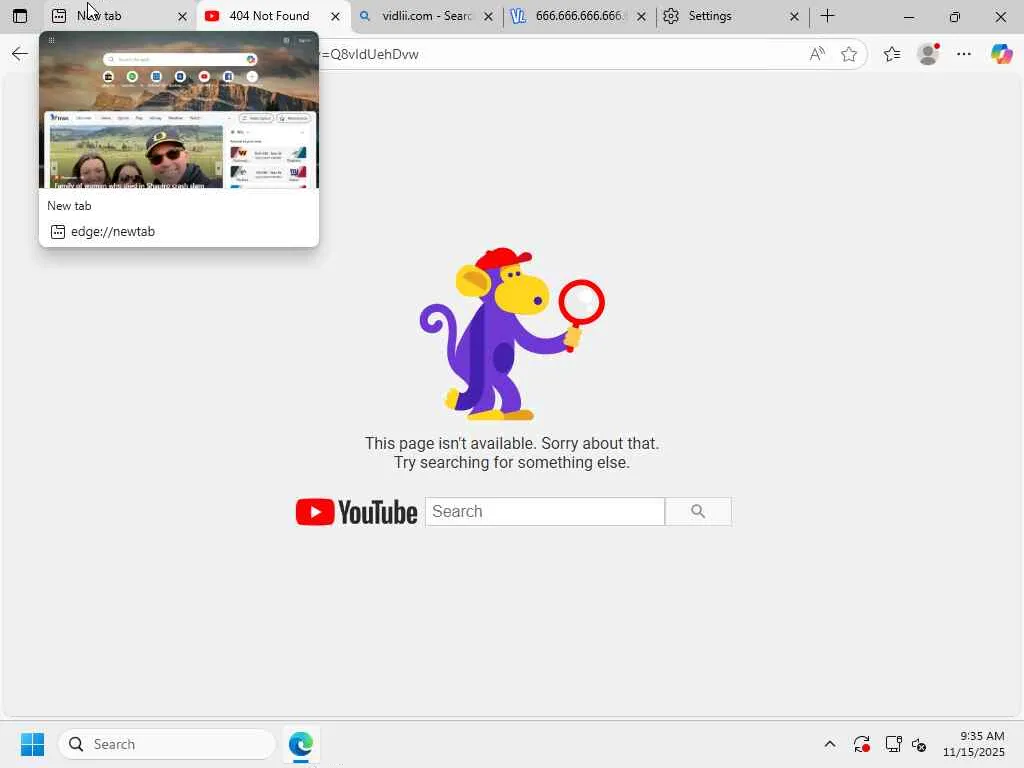1024x768 pixels.
Task: Close the 404 Not Found tab
Action: click(336, 17)
